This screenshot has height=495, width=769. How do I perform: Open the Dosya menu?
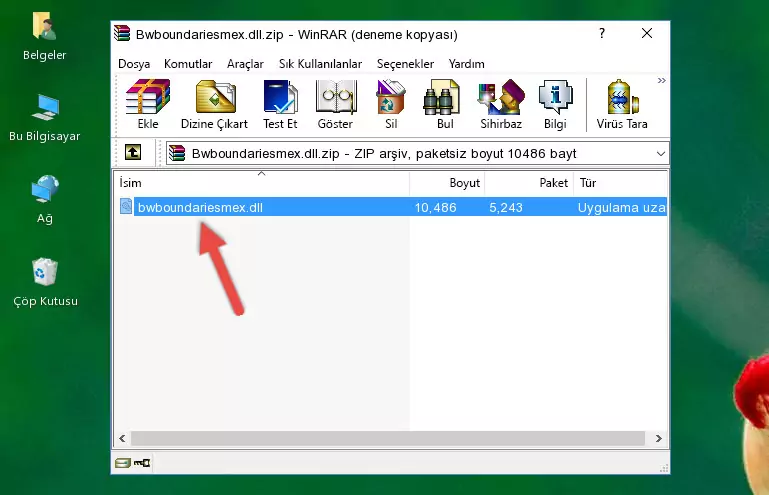tap(134, 64)
